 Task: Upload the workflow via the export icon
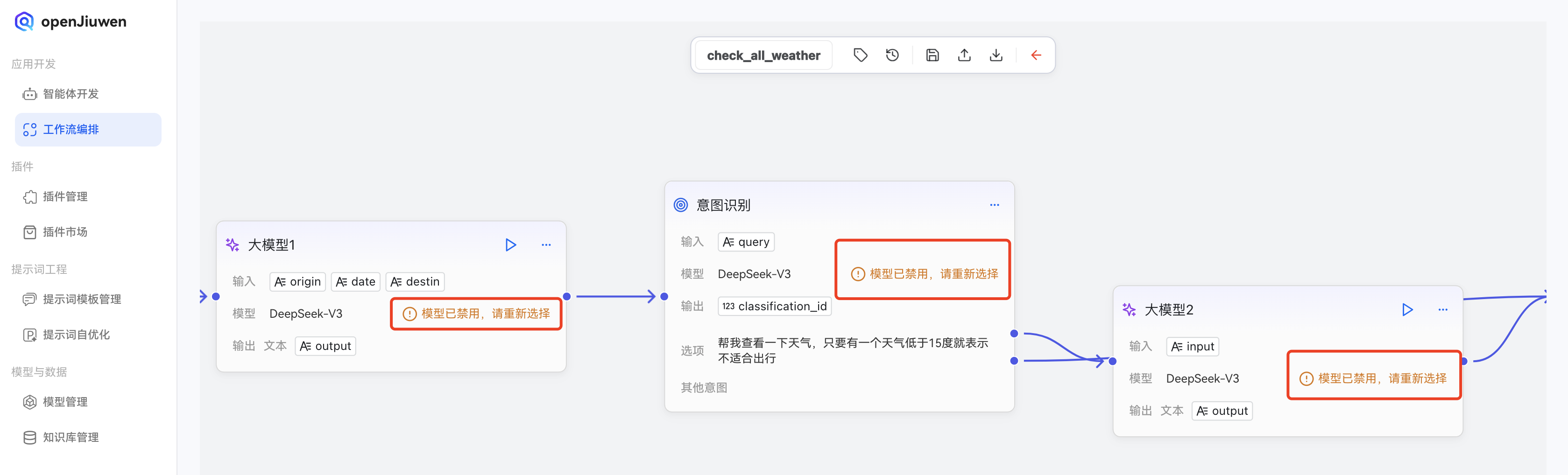pos(964,55)
